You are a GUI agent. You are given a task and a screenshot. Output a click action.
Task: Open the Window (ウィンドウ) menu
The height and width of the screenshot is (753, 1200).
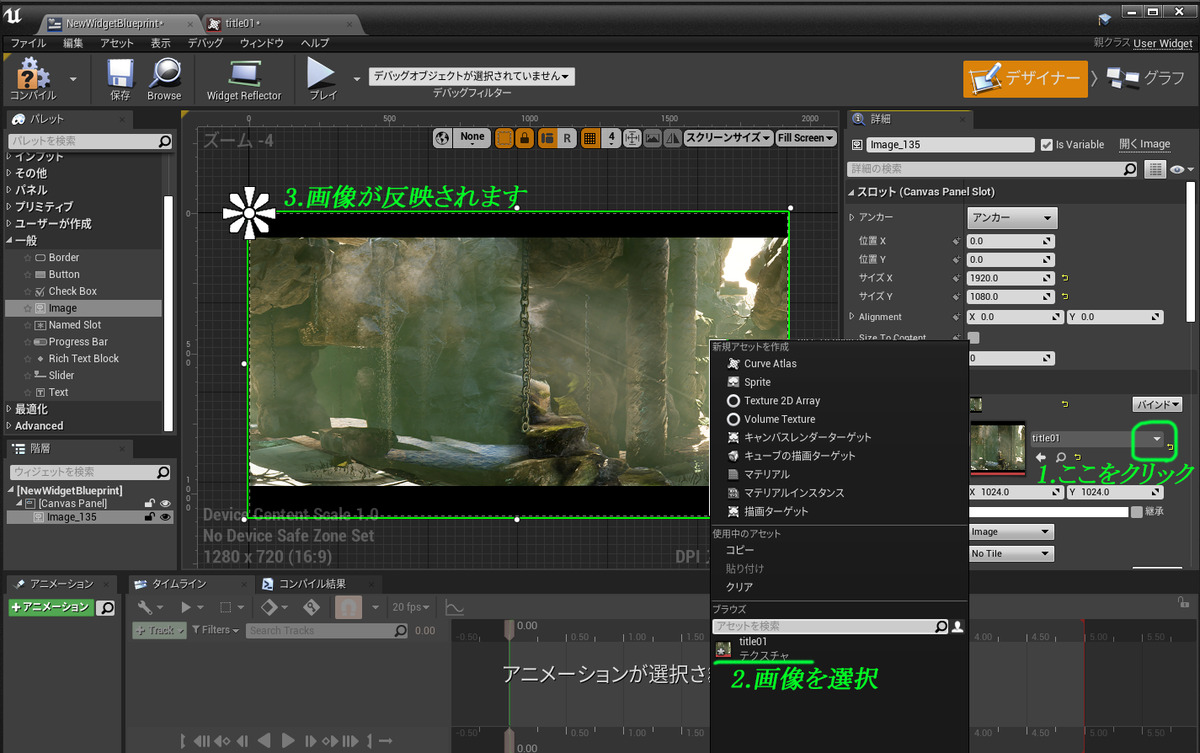262,43
